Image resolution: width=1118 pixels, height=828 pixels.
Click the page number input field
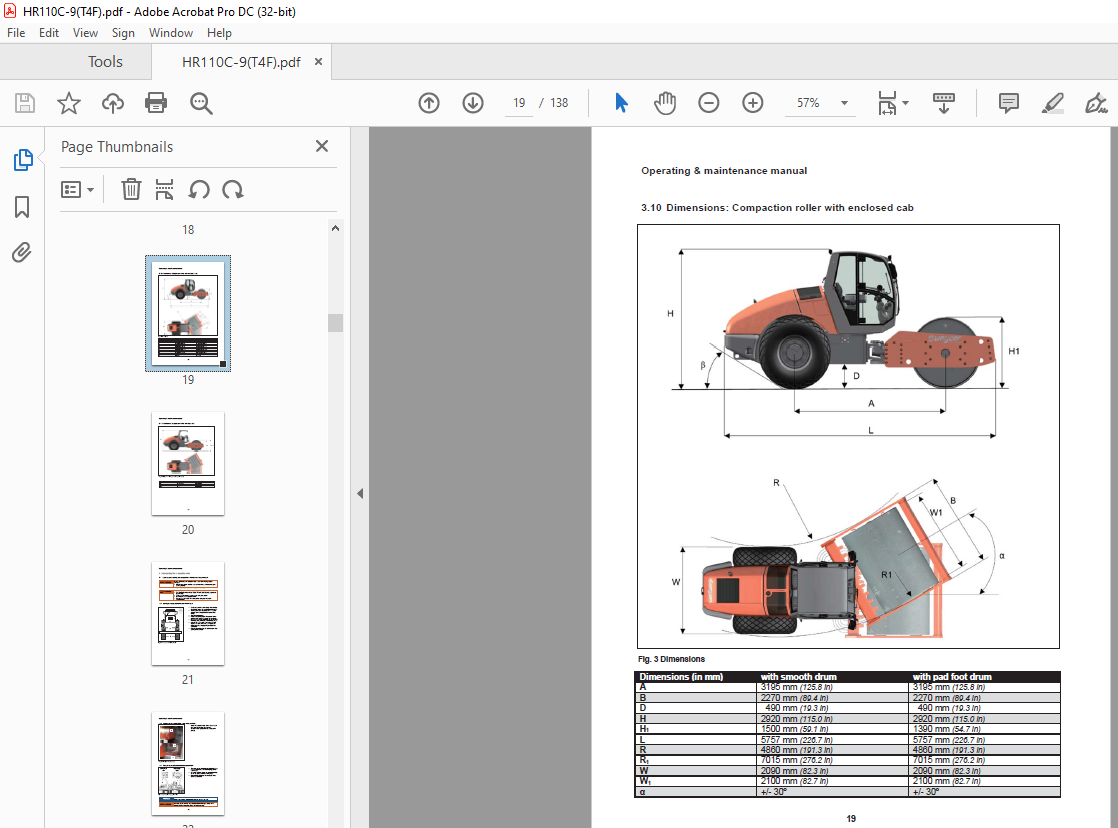(x=519, y=103)
